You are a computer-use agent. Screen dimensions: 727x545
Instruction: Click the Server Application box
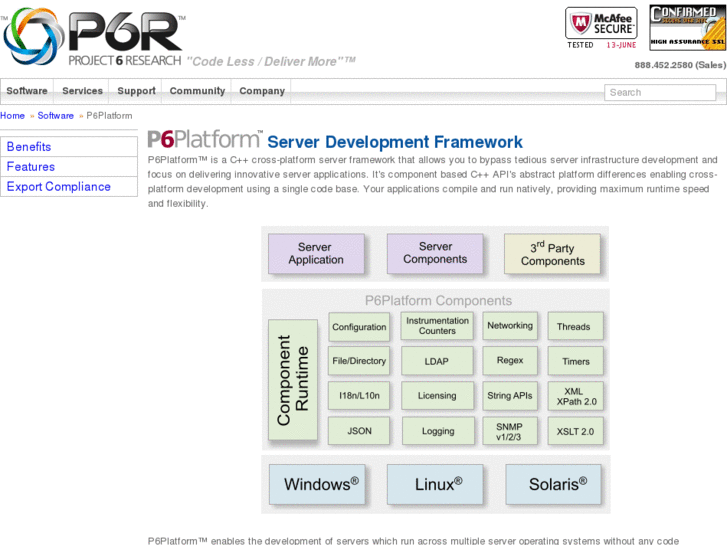[316, 253]
